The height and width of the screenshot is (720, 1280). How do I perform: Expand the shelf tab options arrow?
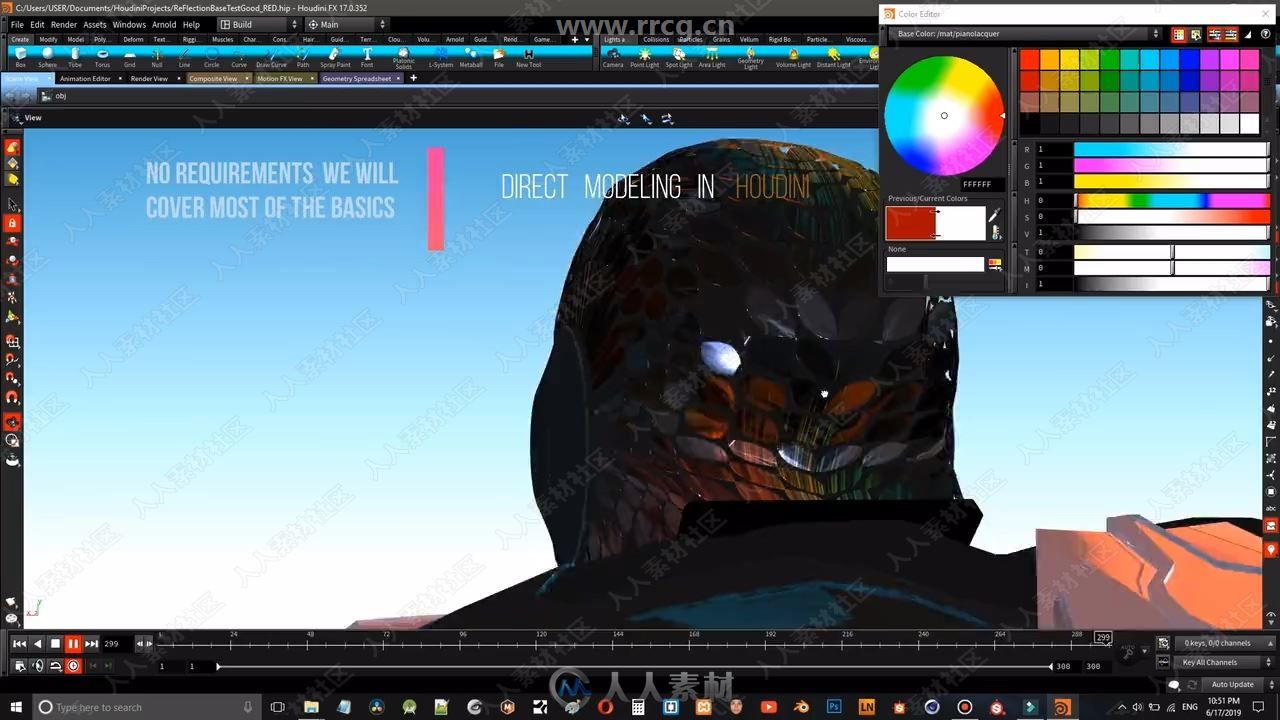pos(588,39)
